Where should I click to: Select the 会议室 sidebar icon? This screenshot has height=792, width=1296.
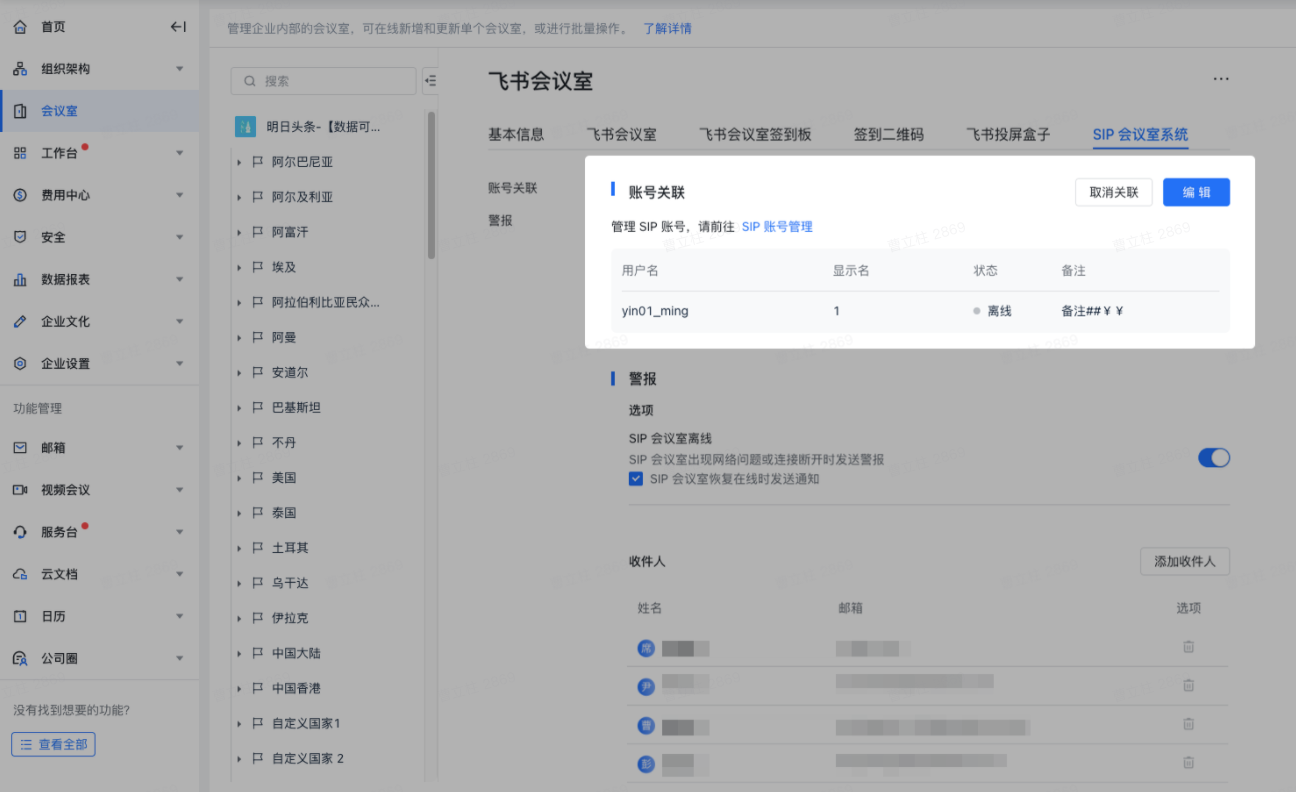20,111
